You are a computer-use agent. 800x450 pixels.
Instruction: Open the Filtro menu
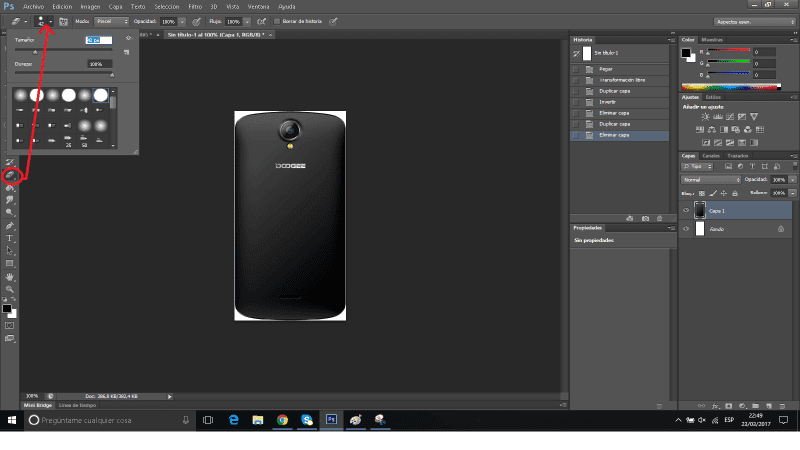195,7
